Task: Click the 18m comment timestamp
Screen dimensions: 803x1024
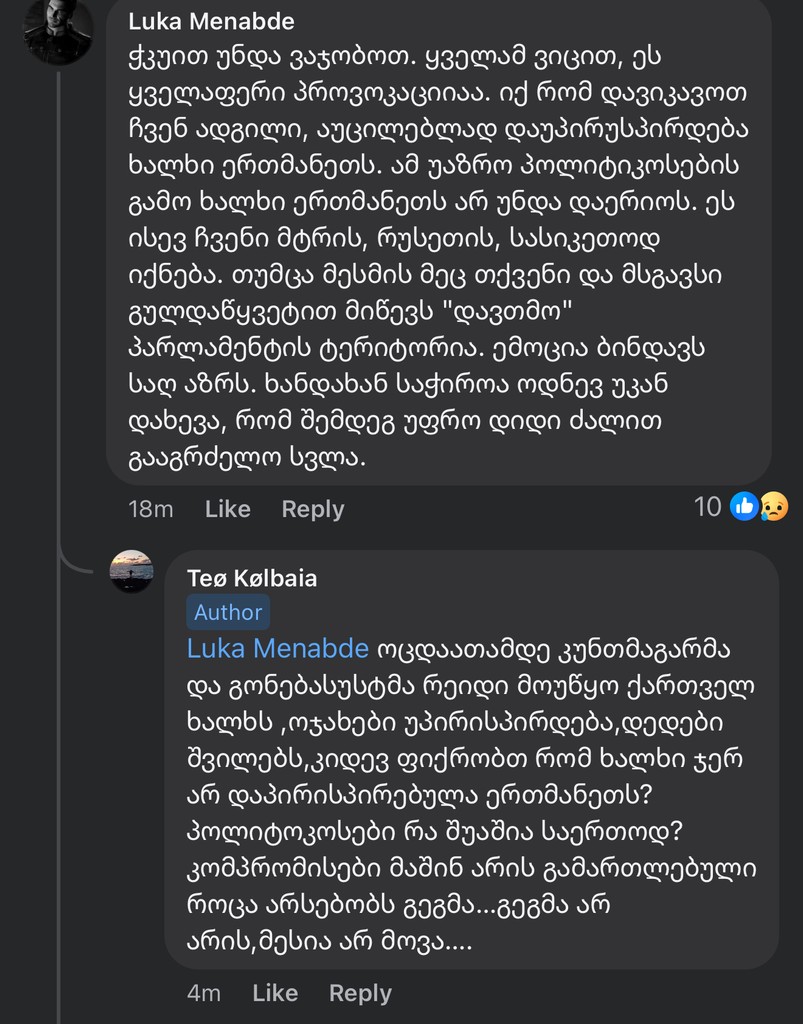Action: click(150, 509)
